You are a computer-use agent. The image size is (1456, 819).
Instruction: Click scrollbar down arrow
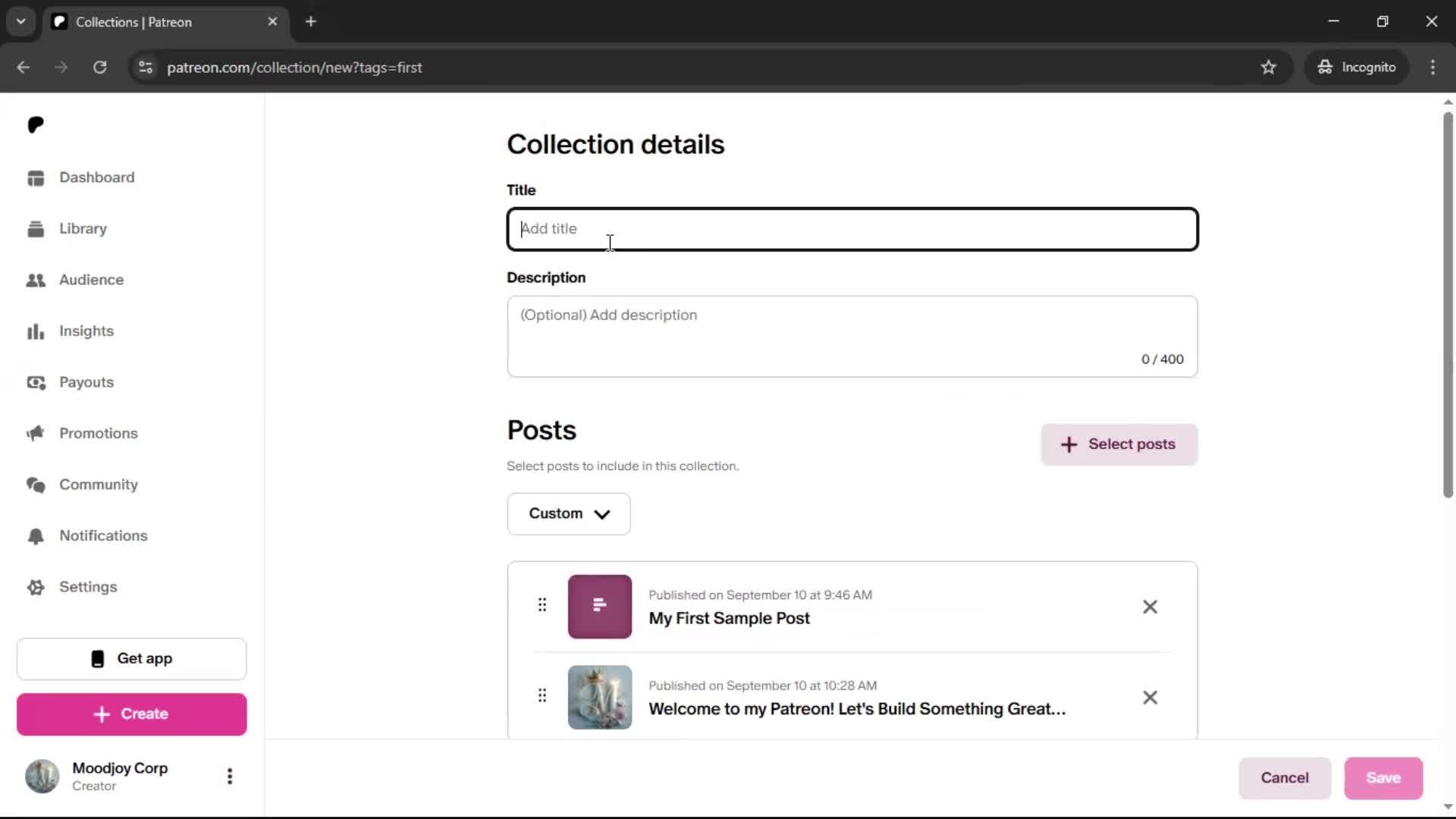click(1448, 806)
